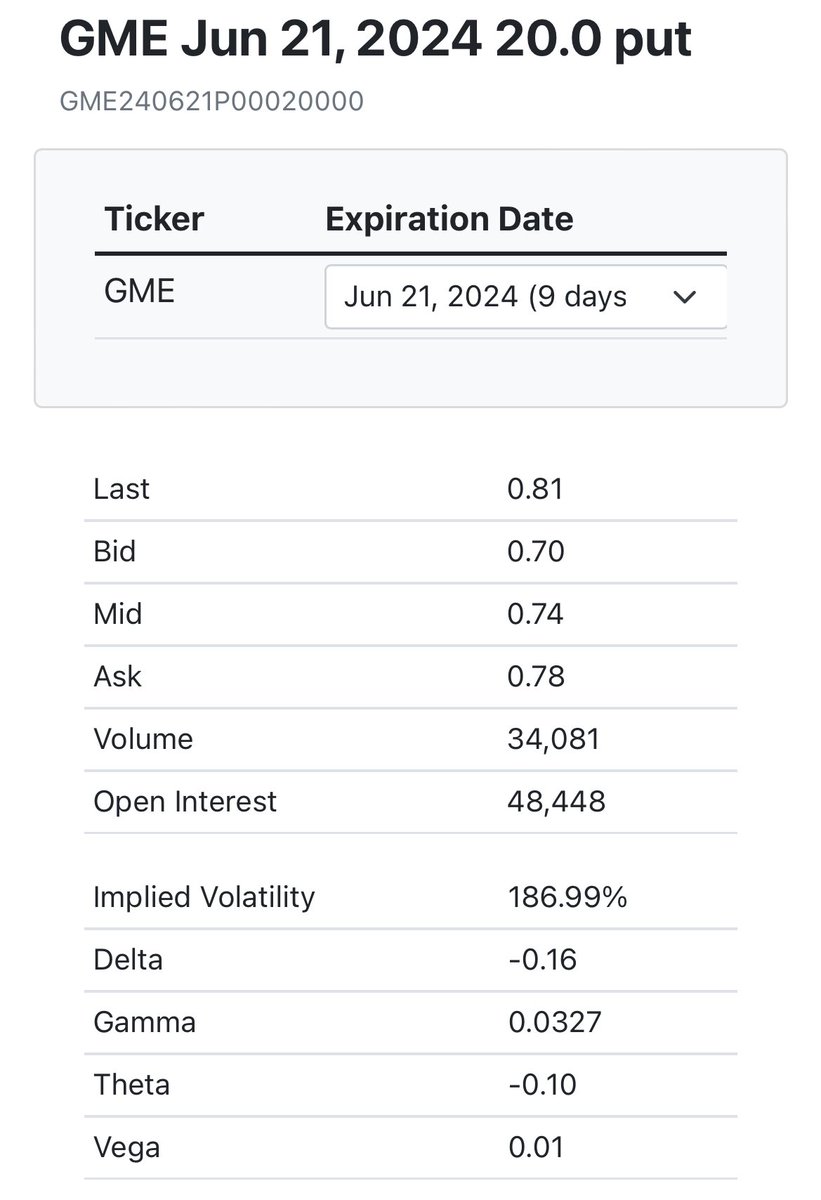This screenshot has height=1200, width=821.
Task: Click the Volume value 34,081
Action: [554, 739]
